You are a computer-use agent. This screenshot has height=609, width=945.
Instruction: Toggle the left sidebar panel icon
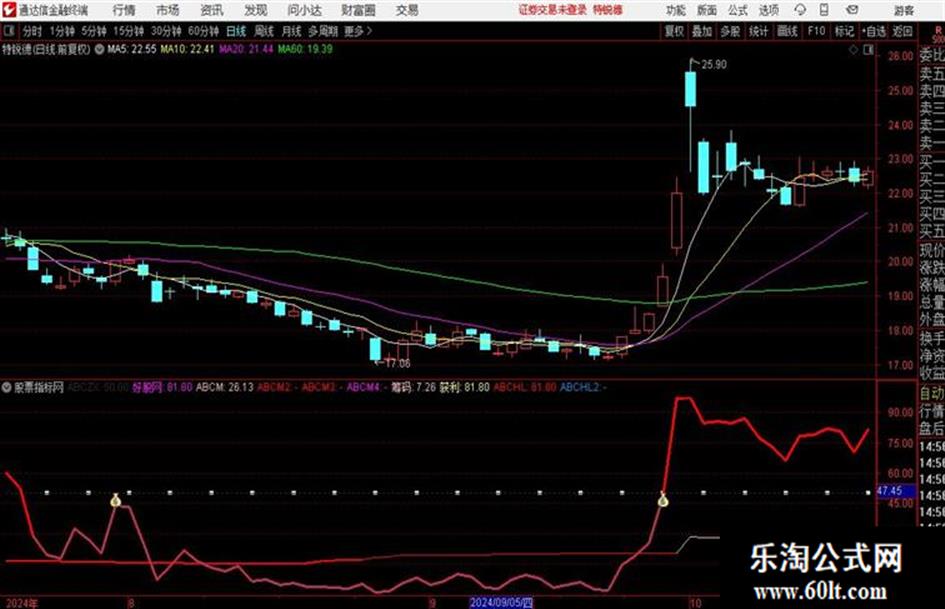(x=8, y=31)
